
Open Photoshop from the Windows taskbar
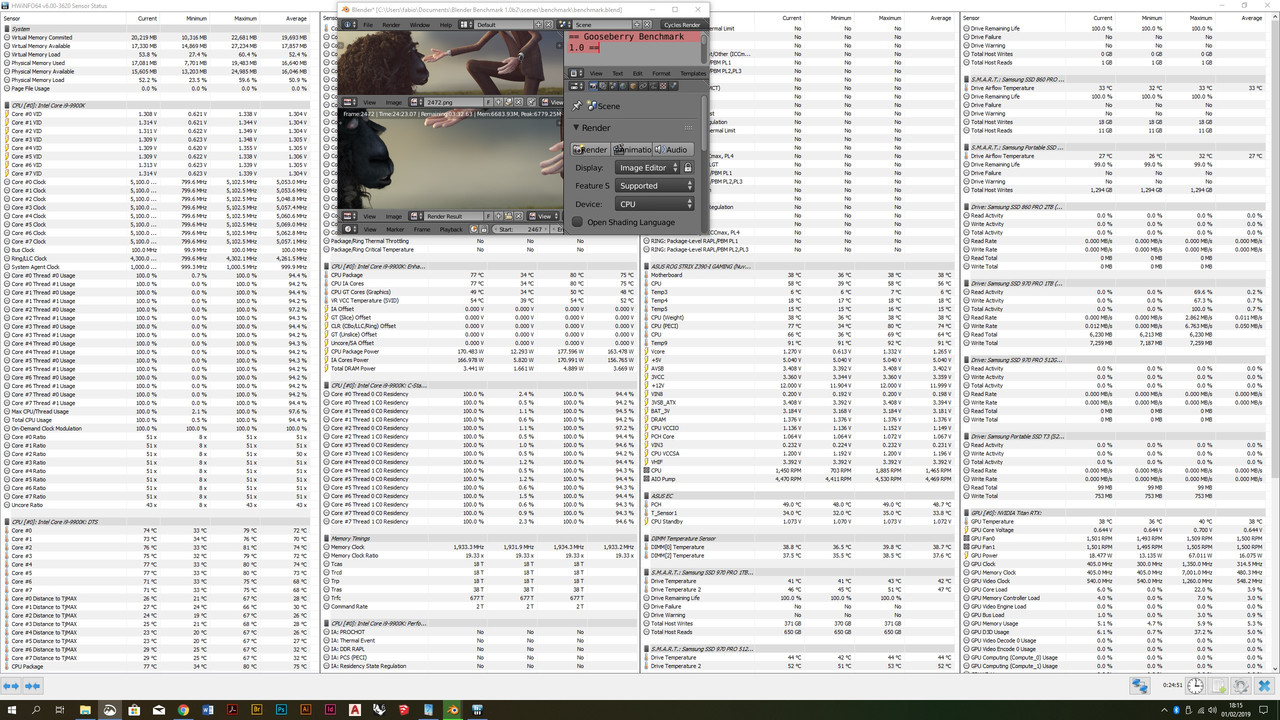282,710
